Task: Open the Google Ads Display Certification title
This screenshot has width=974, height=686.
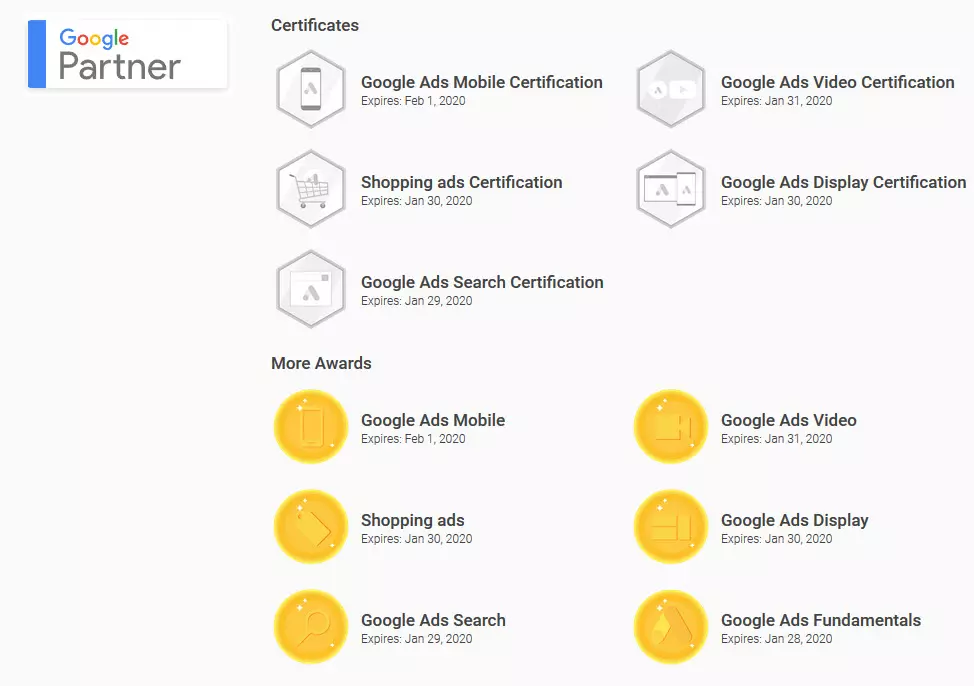Action: pos(843,182)
